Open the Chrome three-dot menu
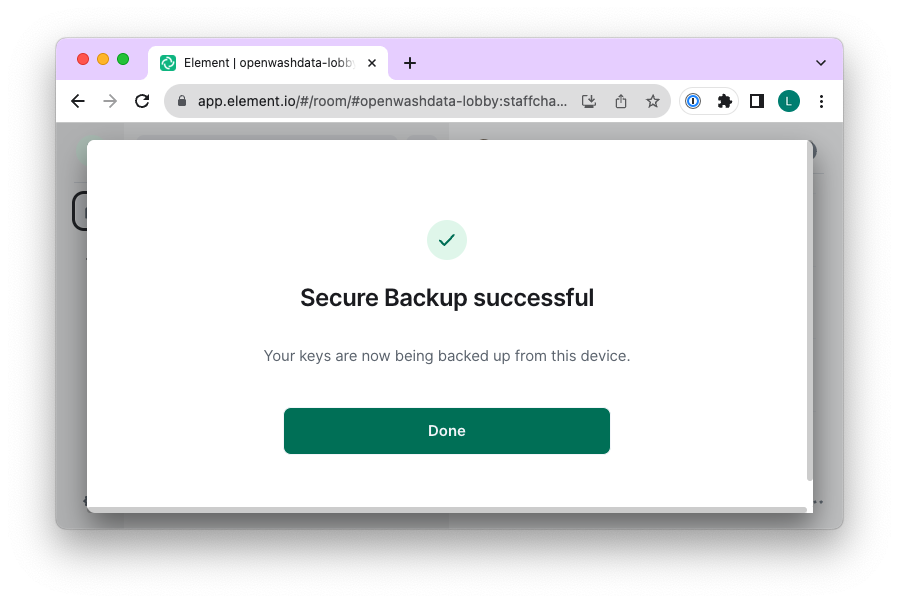 coord(821,101)
